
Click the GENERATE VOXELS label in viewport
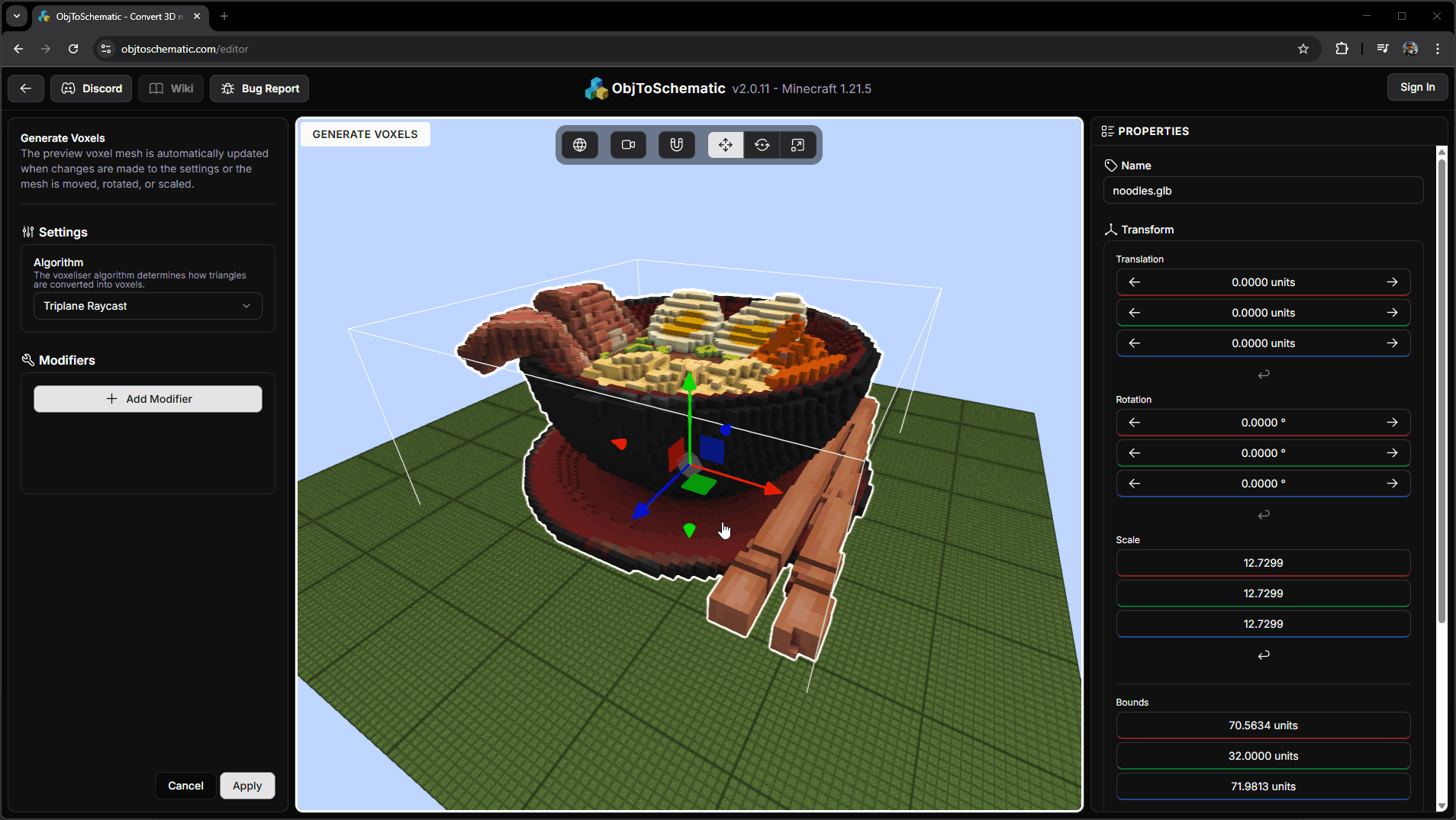(365, 134)
